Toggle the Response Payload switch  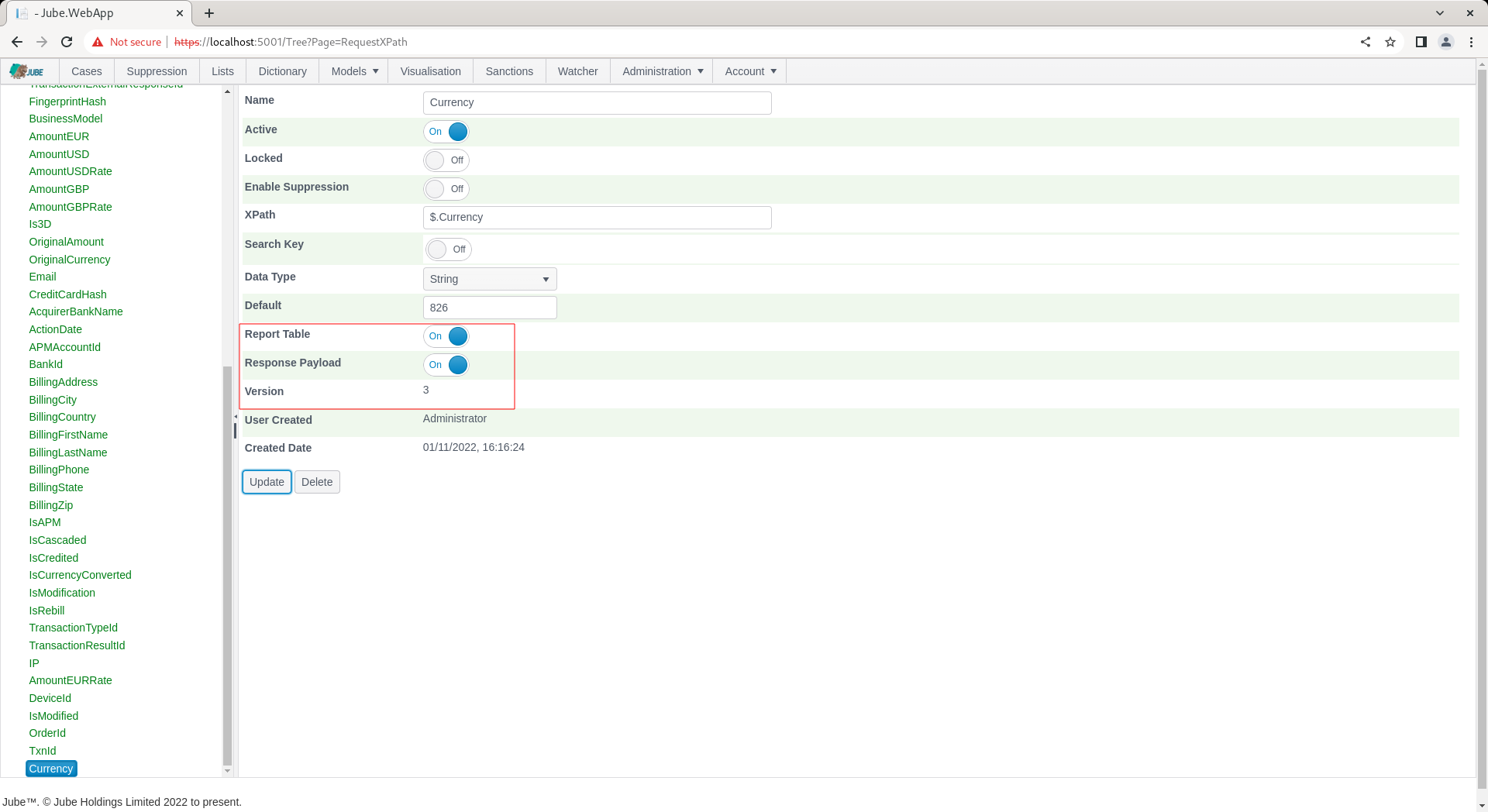click(446, 365)
